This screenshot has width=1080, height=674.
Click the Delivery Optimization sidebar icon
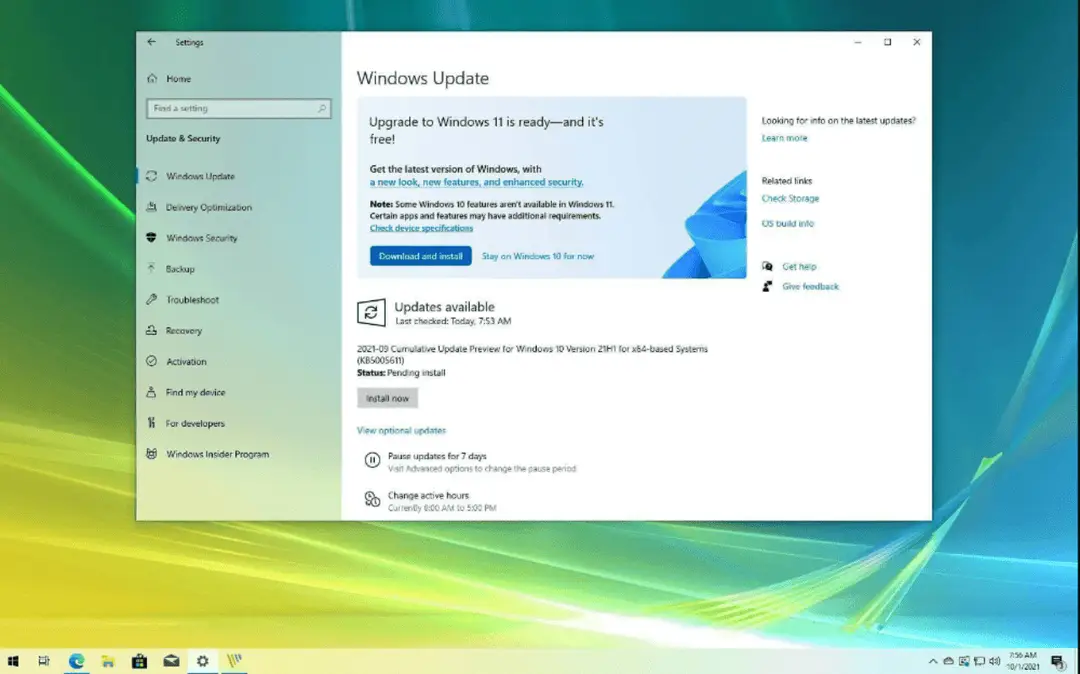pos(152,207)
